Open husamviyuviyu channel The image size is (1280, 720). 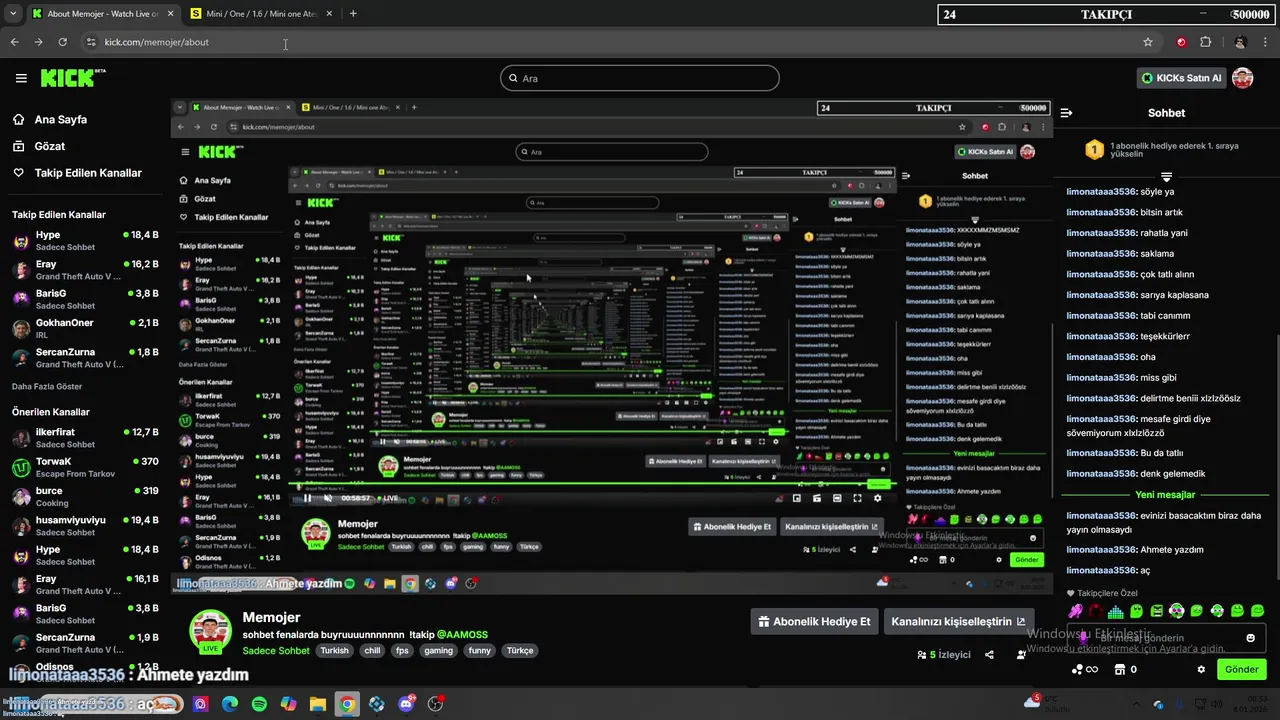coord(85,526)
